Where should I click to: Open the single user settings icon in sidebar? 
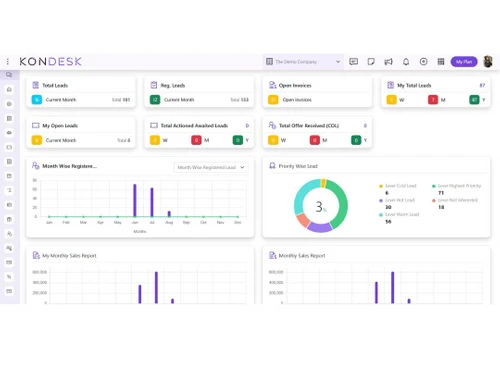[x=9, y=234]
